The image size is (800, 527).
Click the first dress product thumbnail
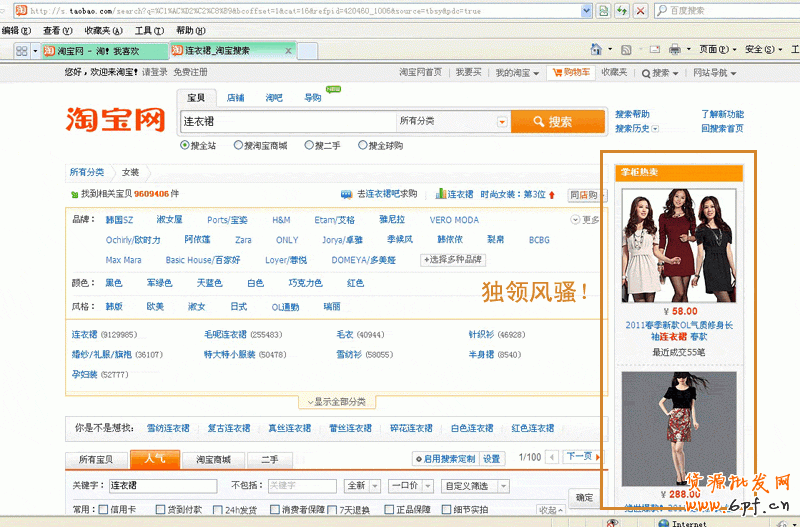pos(677,243)
